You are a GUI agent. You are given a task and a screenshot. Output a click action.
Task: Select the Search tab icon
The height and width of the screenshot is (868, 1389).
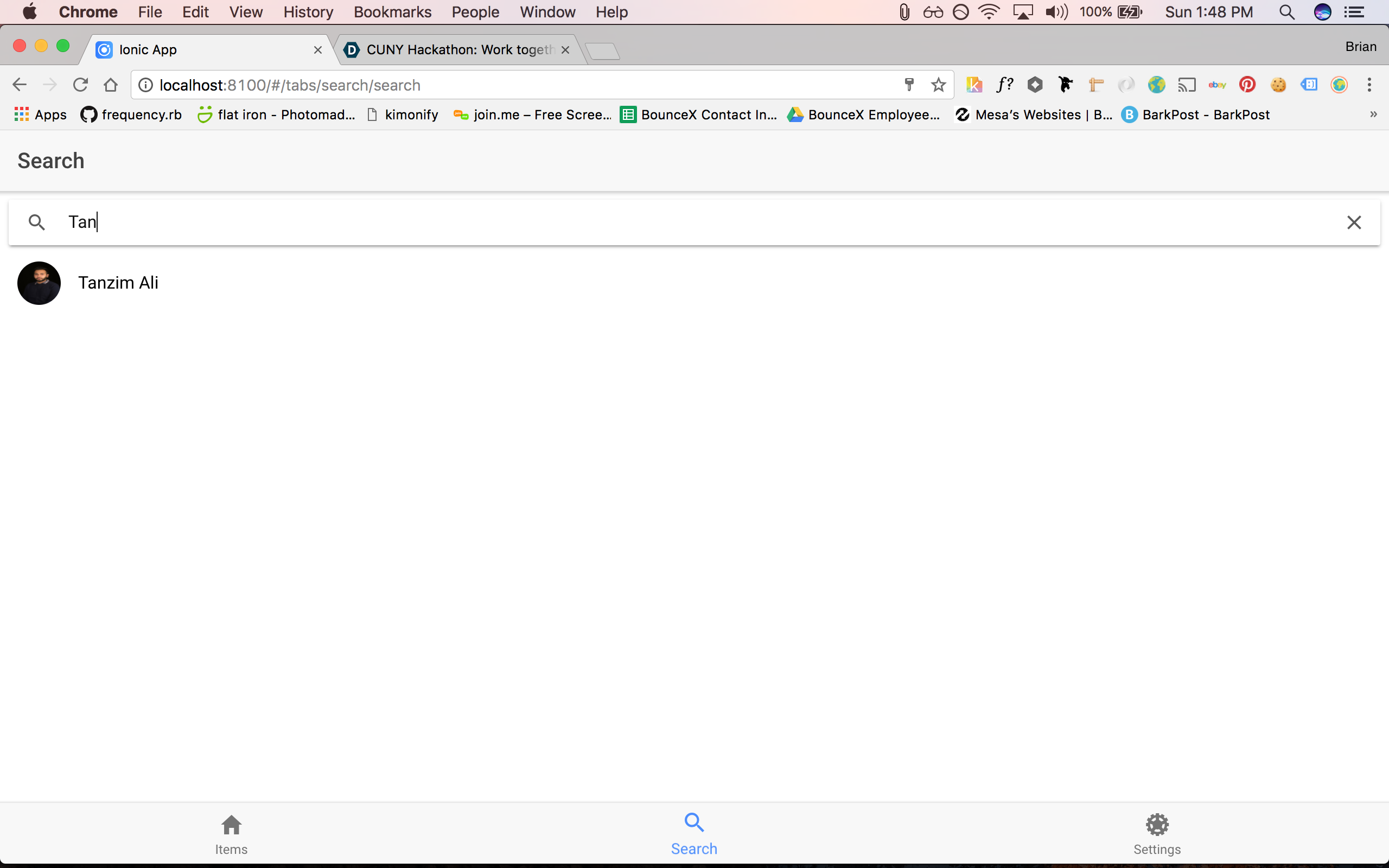coord(694,822)
